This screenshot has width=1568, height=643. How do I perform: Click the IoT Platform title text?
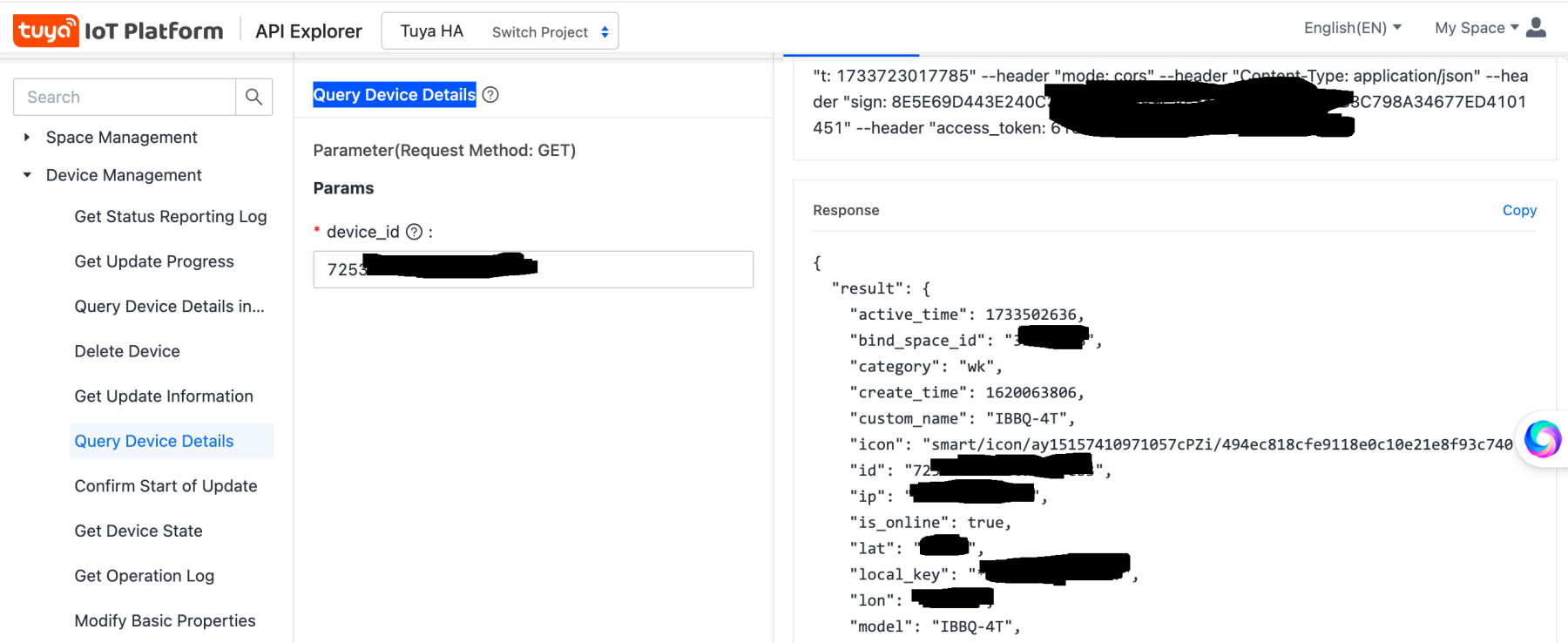[154, 31]
